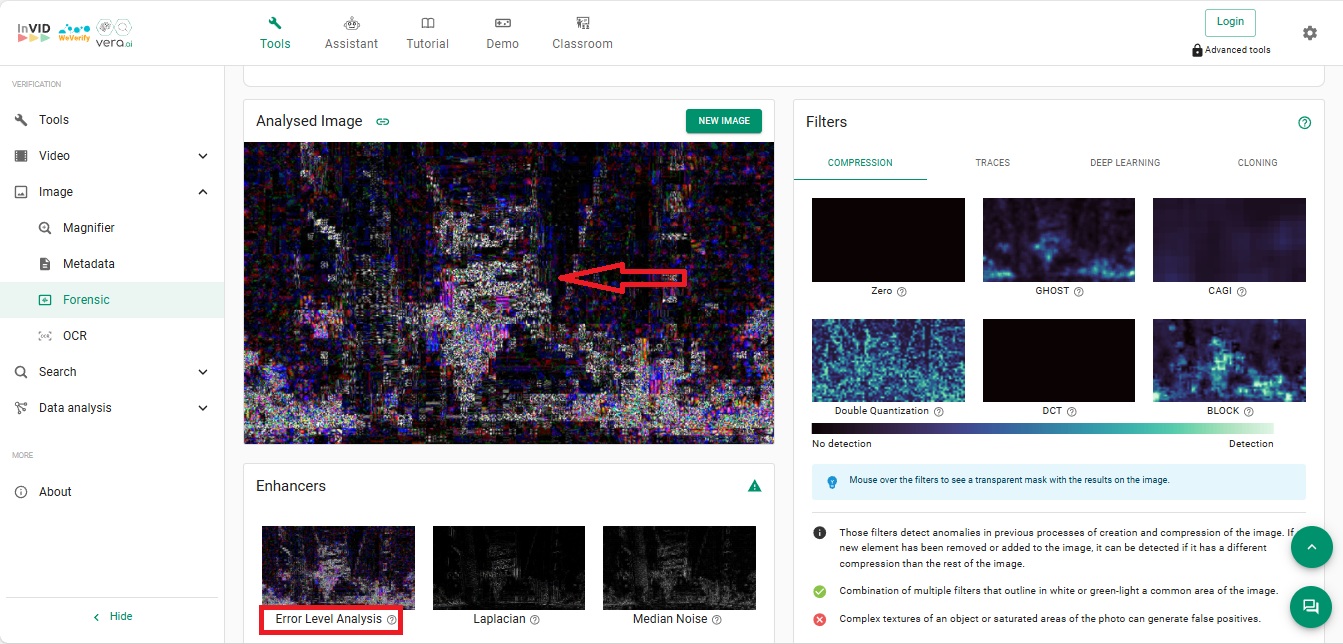
Task: Switch to the Deep Learning filters tab
Action: point(1124,163)
